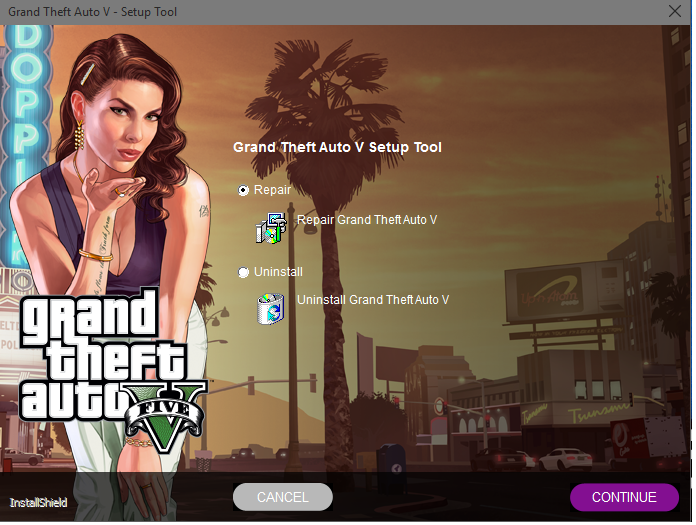Click the CANCEL button
Viewport: 696px width, 525px height.
[284, 499]
